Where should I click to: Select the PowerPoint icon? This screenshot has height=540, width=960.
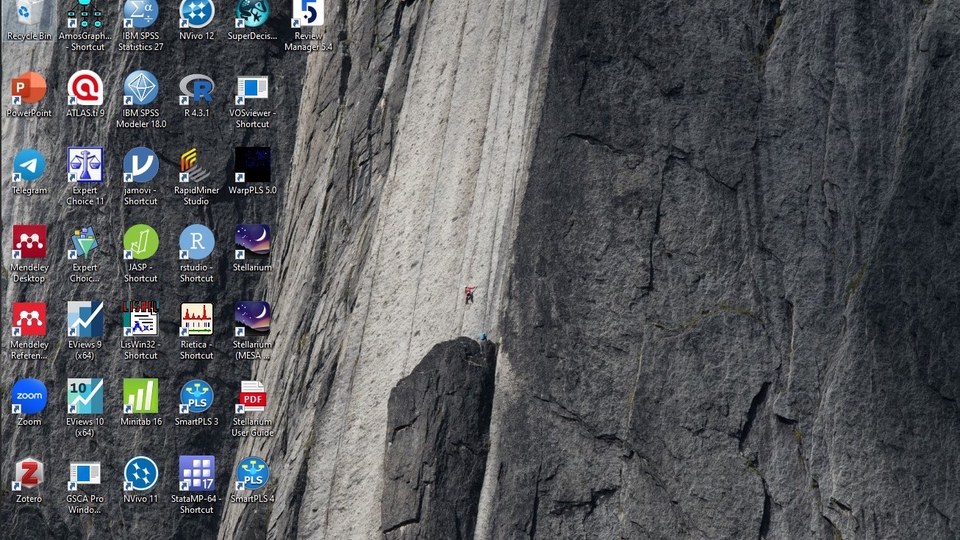pos(29,95)
